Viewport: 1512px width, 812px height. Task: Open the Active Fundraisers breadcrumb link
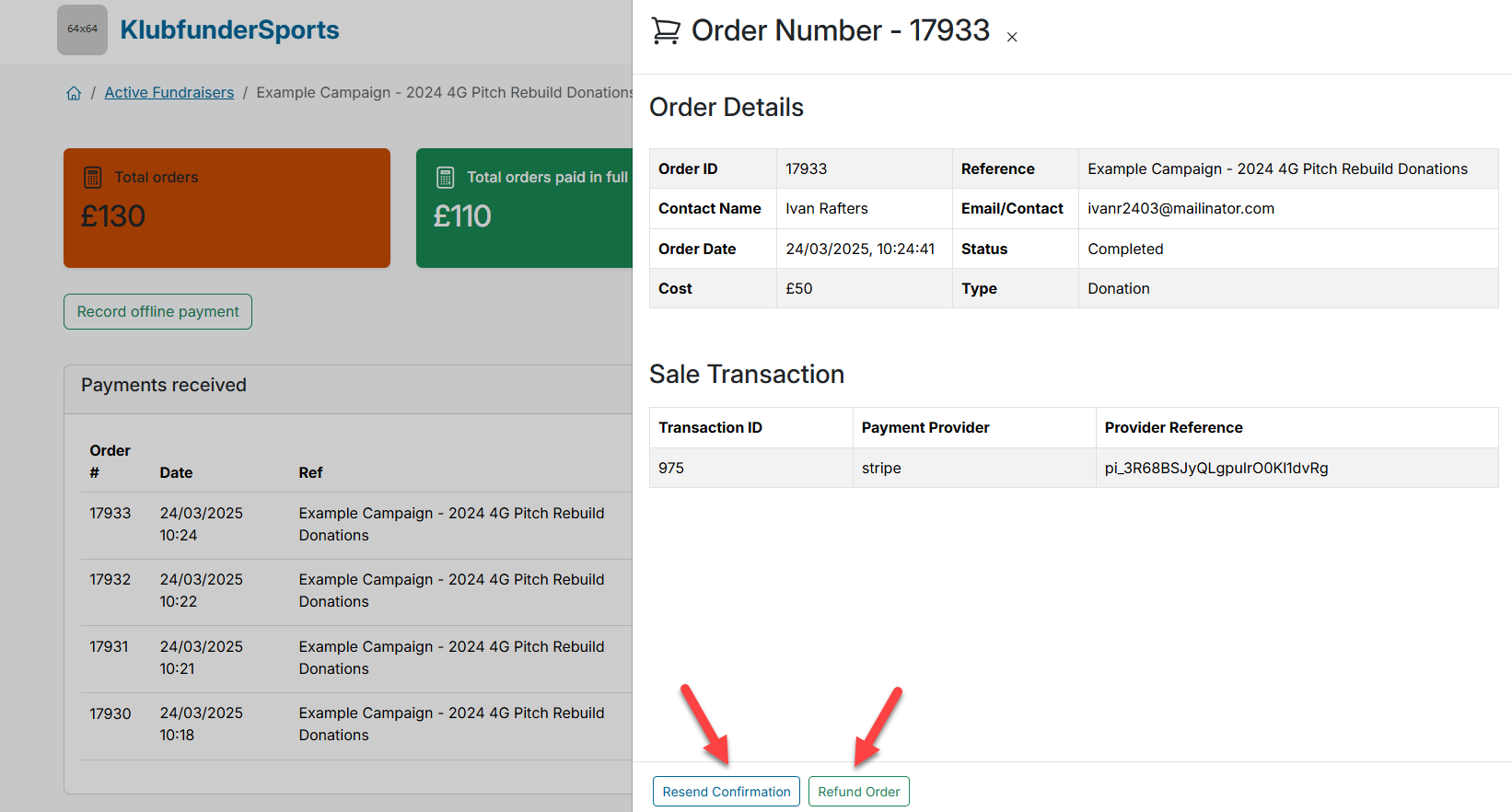[x=169, y=92]
